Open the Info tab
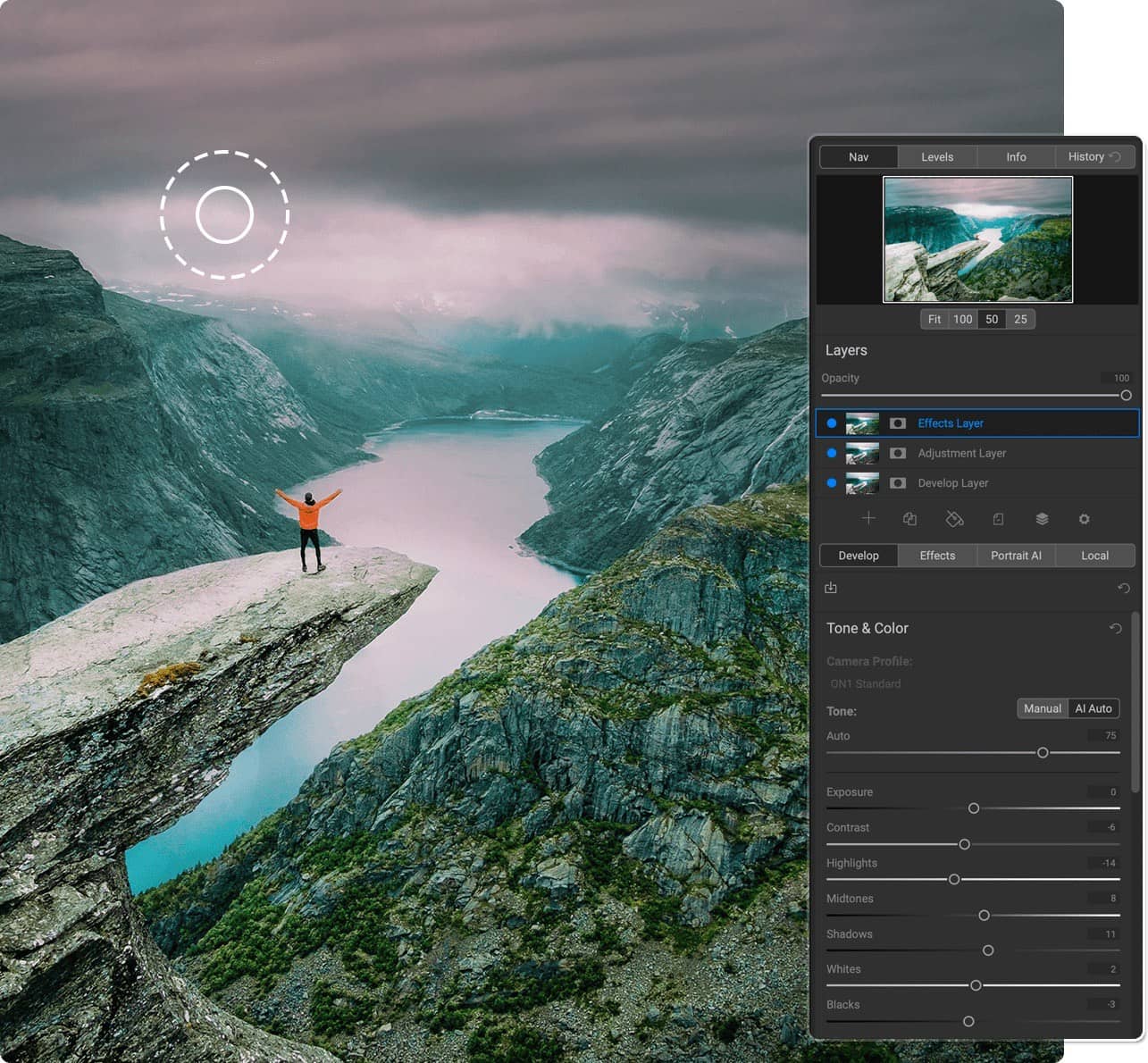1148x1063 pixels. [1016, 157]
